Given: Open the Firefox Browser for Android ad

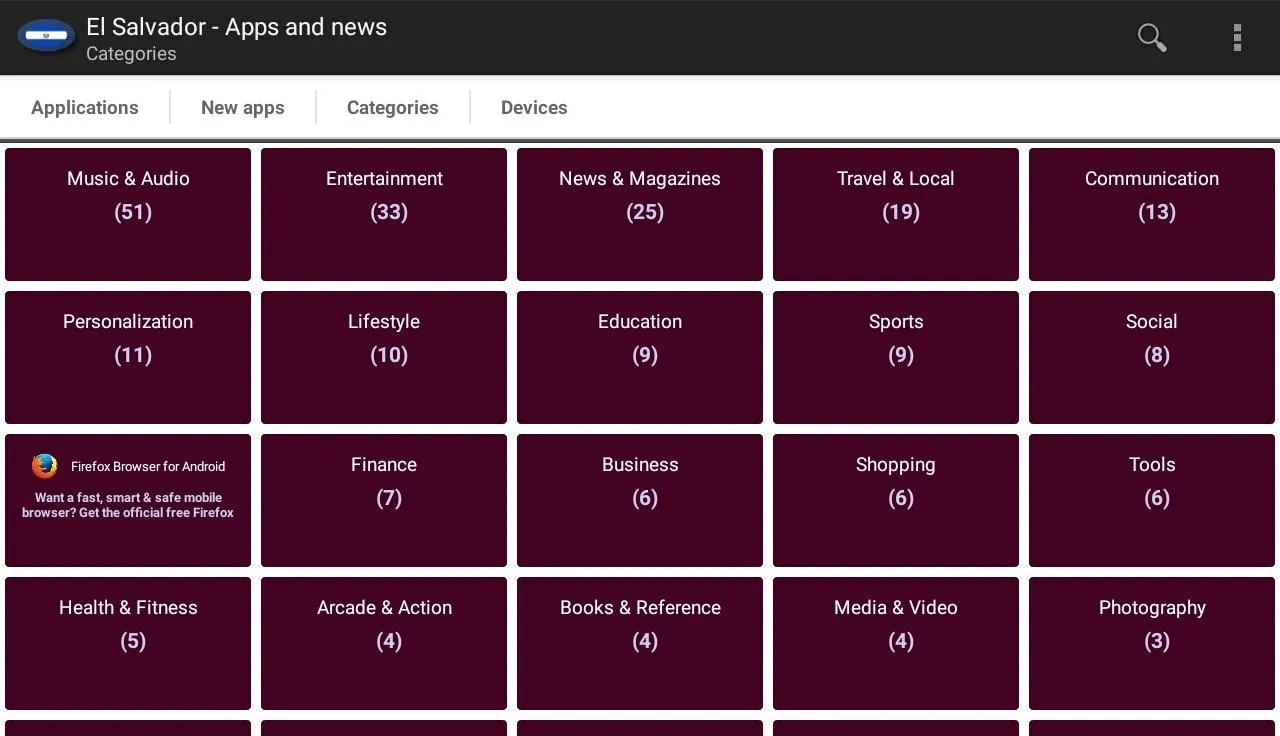Looking at the screenshot, I should click(128, 501).
